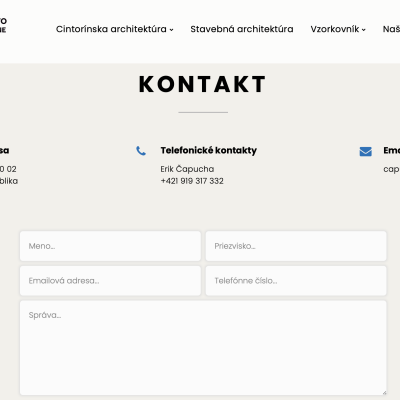Click the blue envelope email icon
Viewport: 400px width, 400px height.
click(366, 151)
